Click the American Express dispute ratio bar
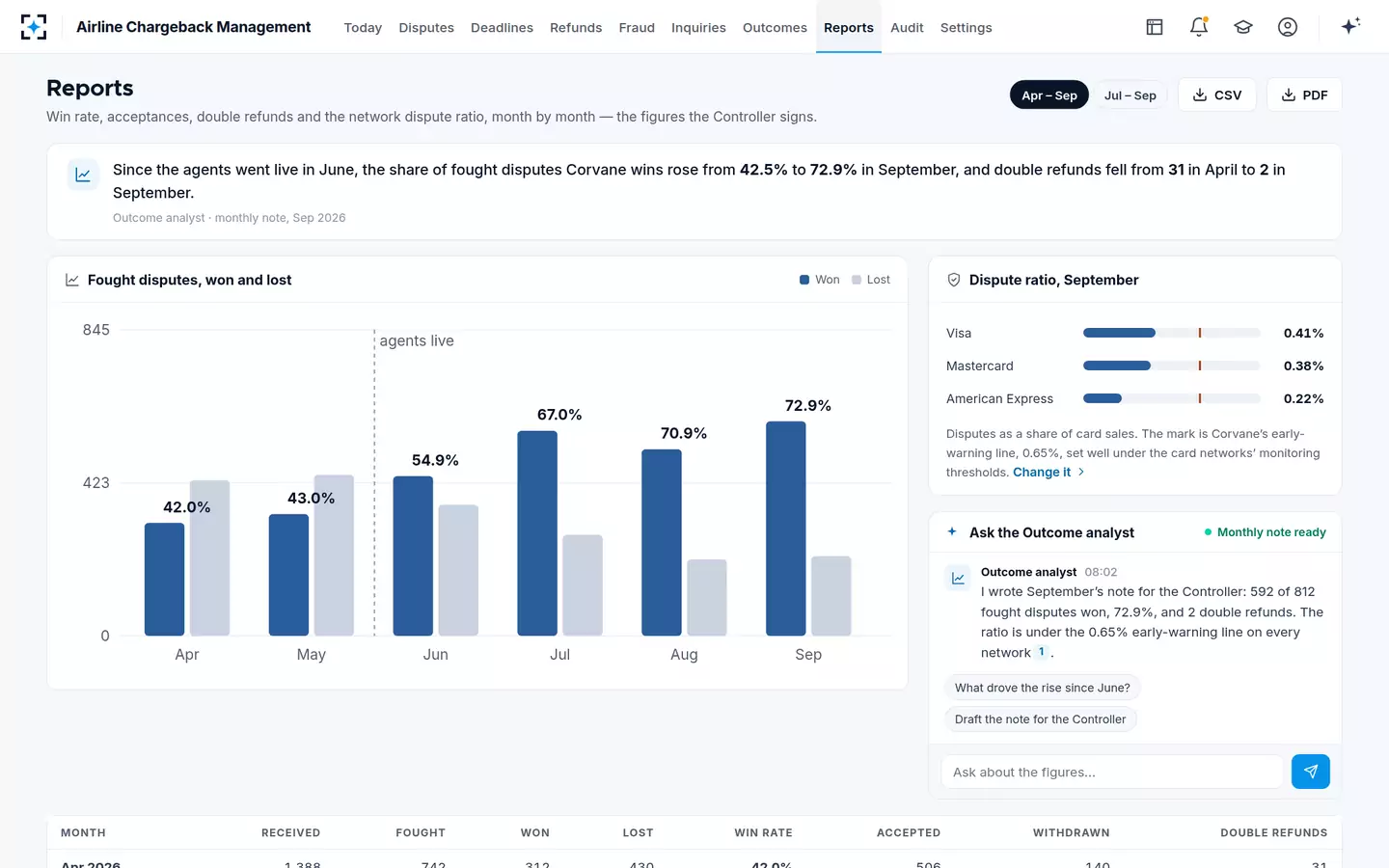1389x868 pixels. tap(1172, 398)
